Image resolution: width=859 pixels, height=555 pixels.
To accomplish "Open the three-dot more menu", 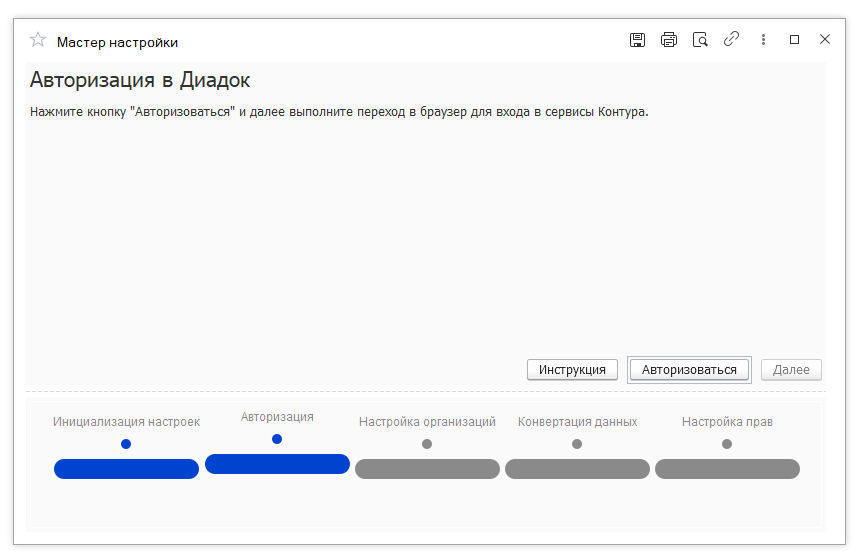I will (763, 39).
